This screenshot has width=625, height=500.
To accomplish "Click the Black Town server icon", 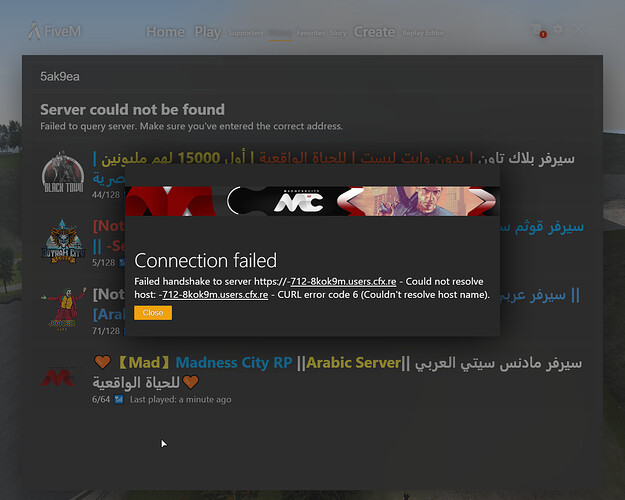I will tap(63, 172).
